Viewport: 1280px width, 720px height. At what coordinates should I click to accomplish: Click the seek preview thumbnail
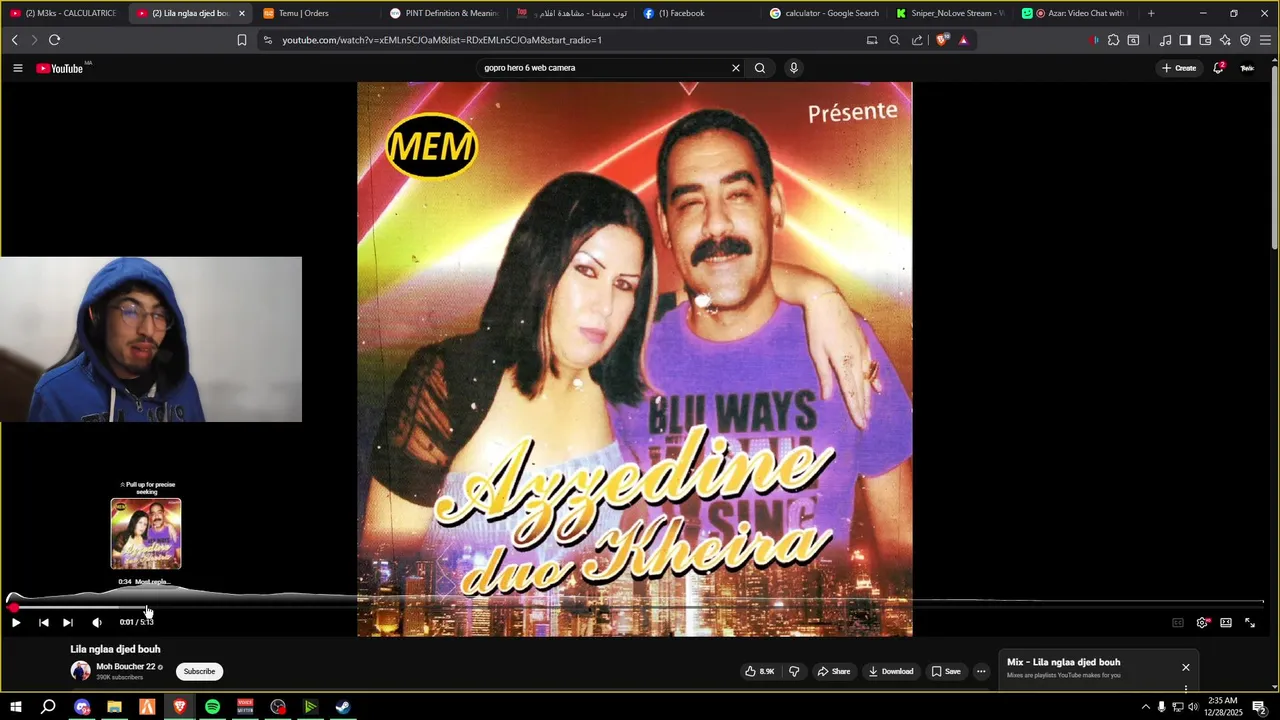pos(146,534)
